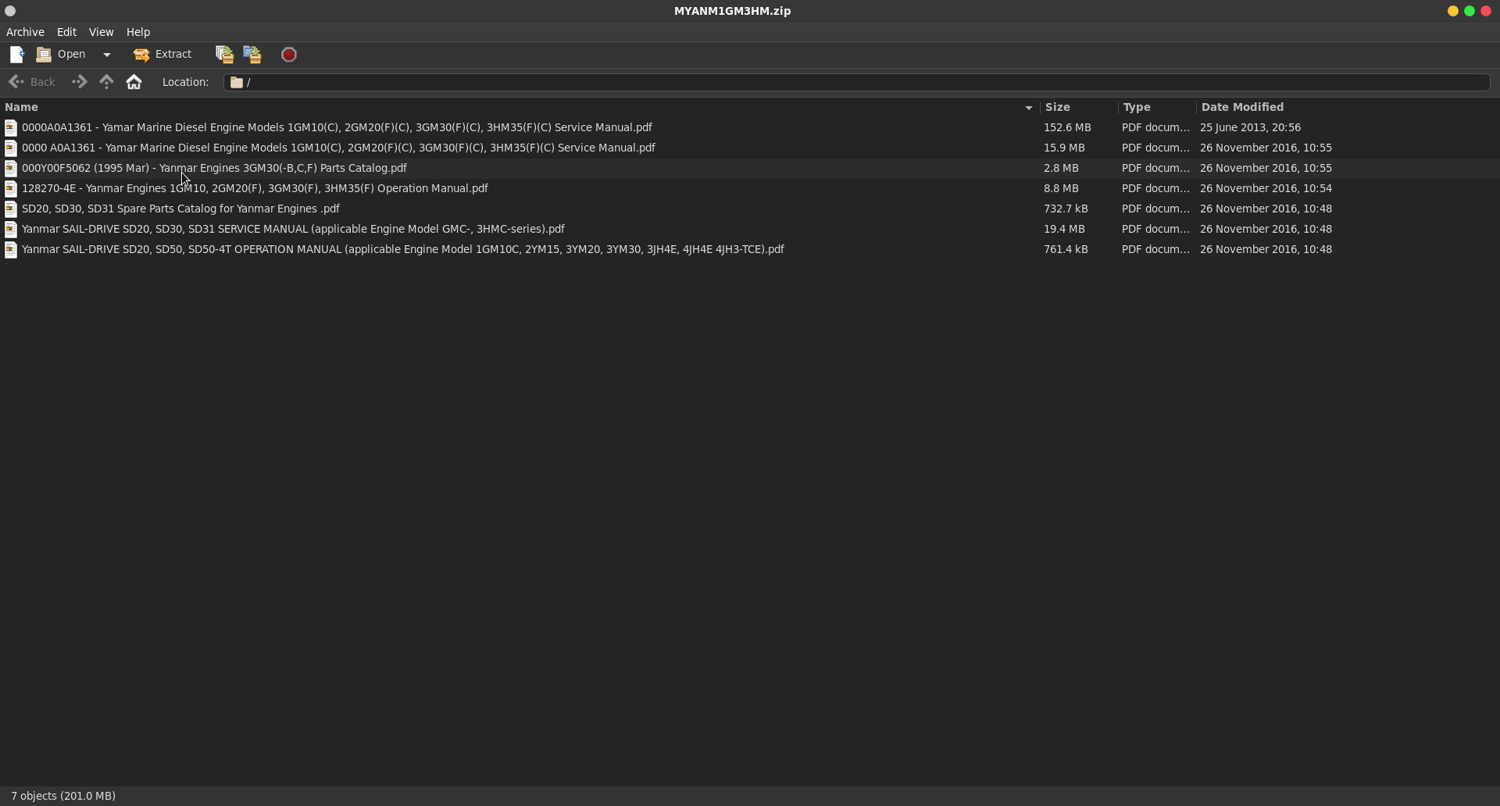1500x806 pixels.
Task: Click the '15.9 MB' size cell
Action: (x=1064, y=148)
